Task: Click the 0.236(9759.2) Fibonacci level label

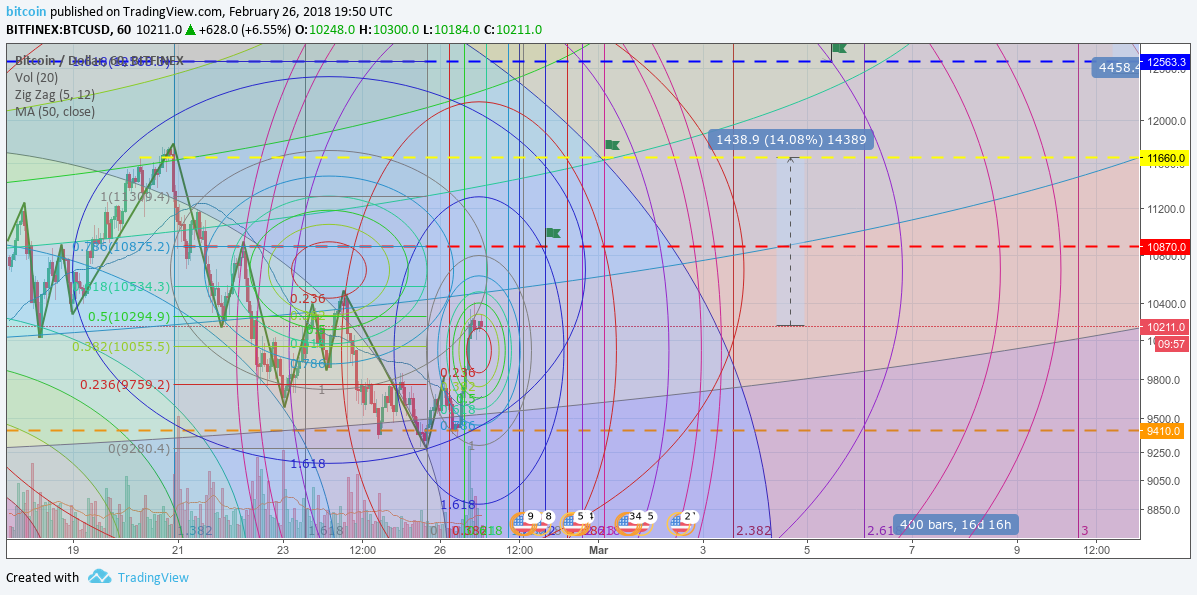Action: 126,384
